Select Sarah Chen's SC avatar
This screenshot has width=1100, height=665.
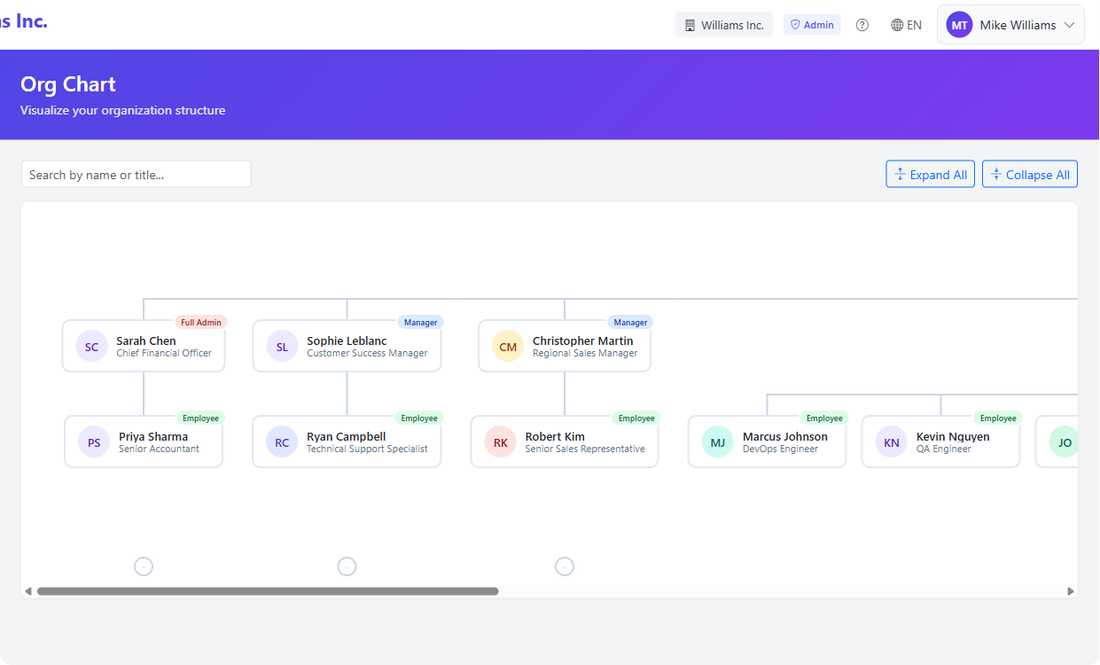tap(91, 346)
